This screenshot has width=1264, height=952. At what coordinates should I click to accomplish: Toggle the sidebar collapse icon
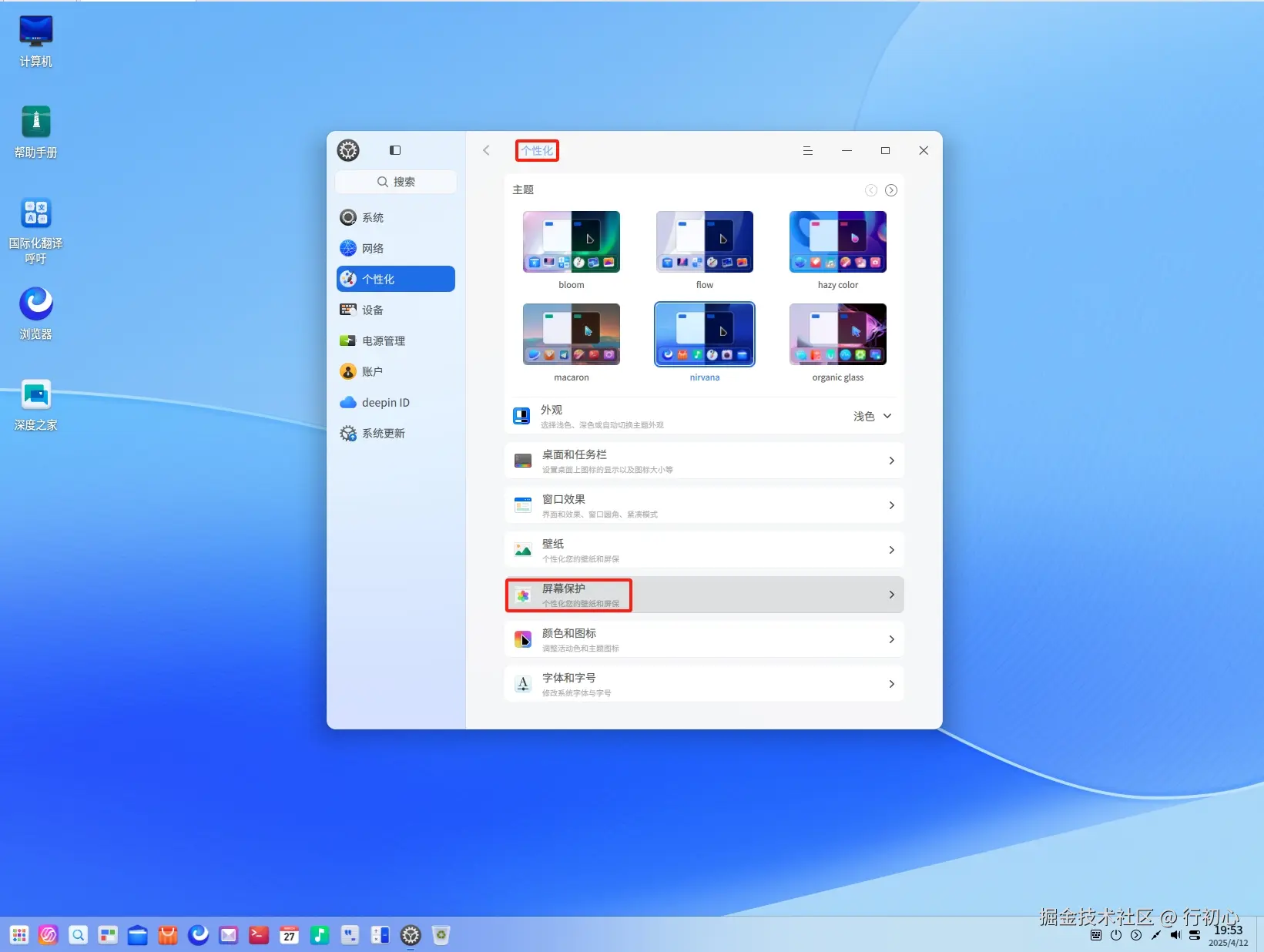[x=395, y=150]
